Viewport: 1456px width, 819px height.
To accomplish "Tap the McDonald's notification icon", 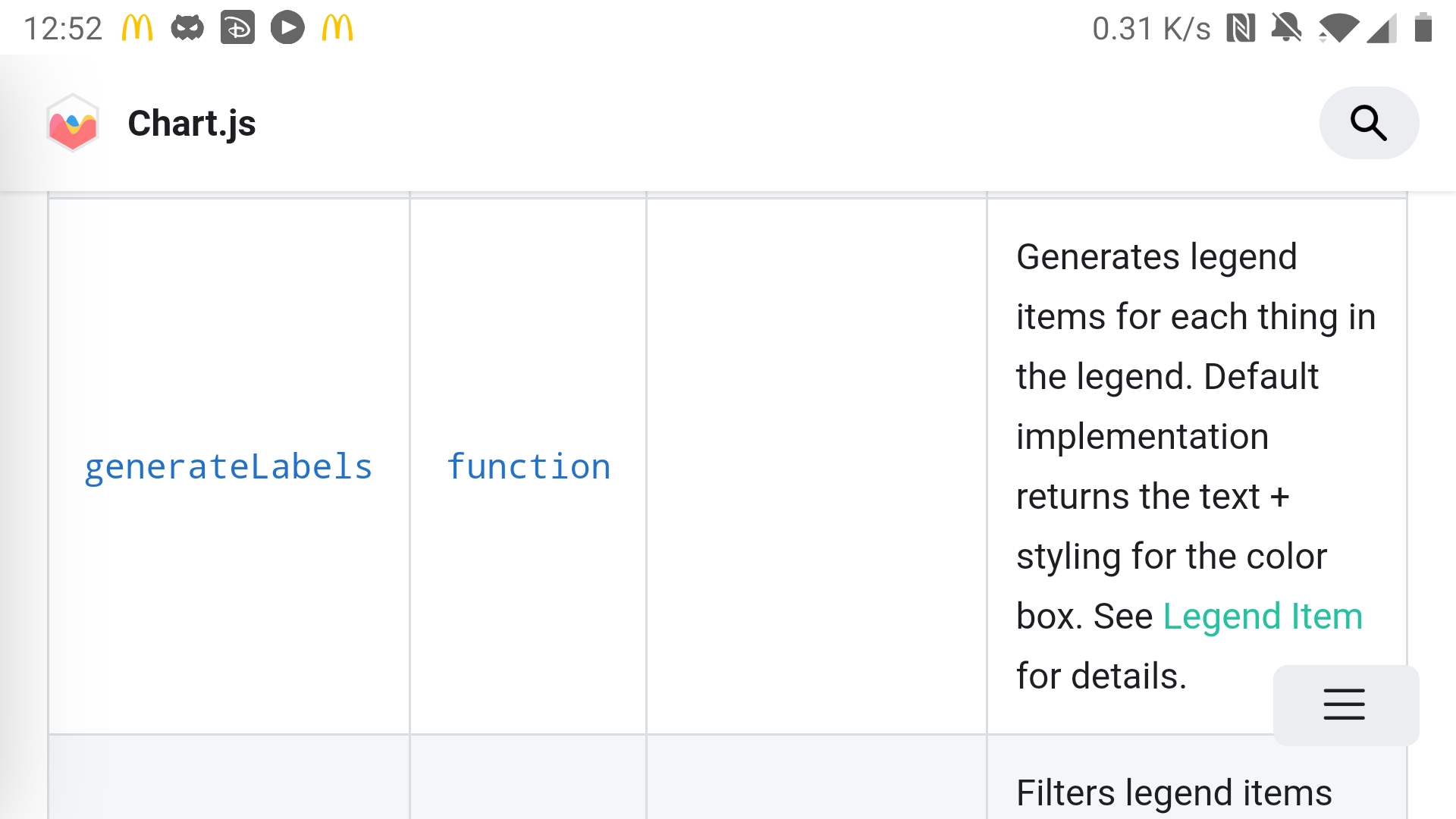I will pos(138,27).
